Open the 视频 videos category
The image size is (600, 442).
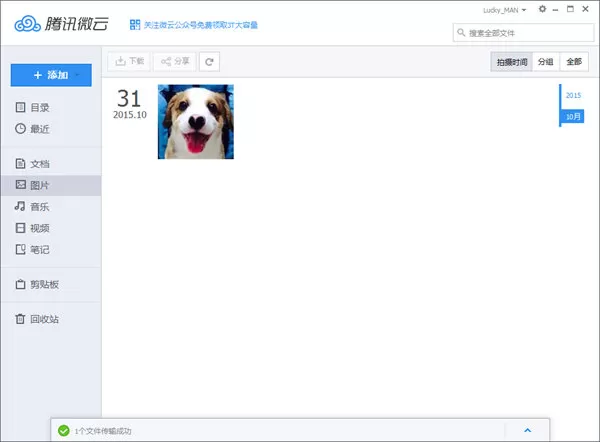coord(33,228)
